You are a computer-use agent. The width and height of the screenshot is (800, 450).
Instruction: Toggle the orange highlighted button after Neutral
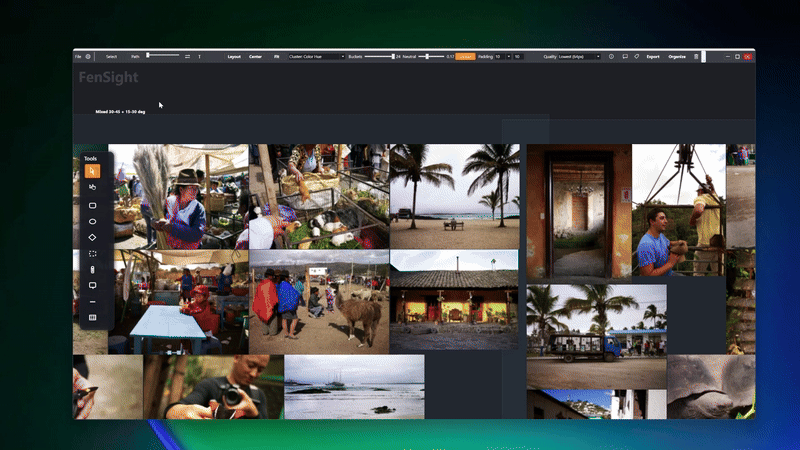(465, 57)
